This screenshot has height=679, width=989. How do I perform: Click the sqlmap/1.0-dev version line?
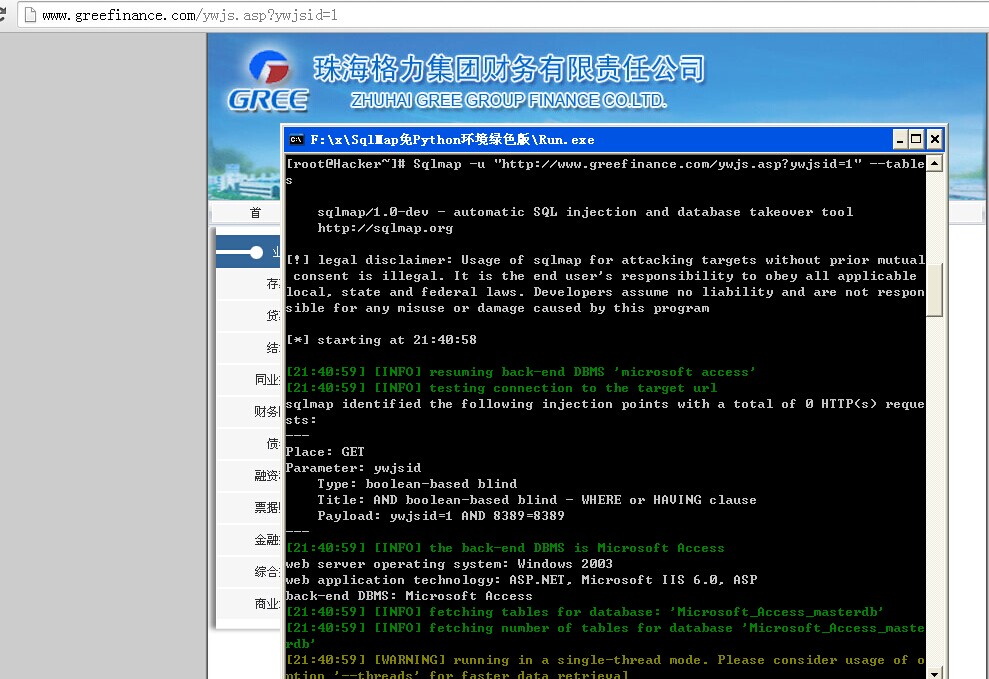(x=585, y=212)
